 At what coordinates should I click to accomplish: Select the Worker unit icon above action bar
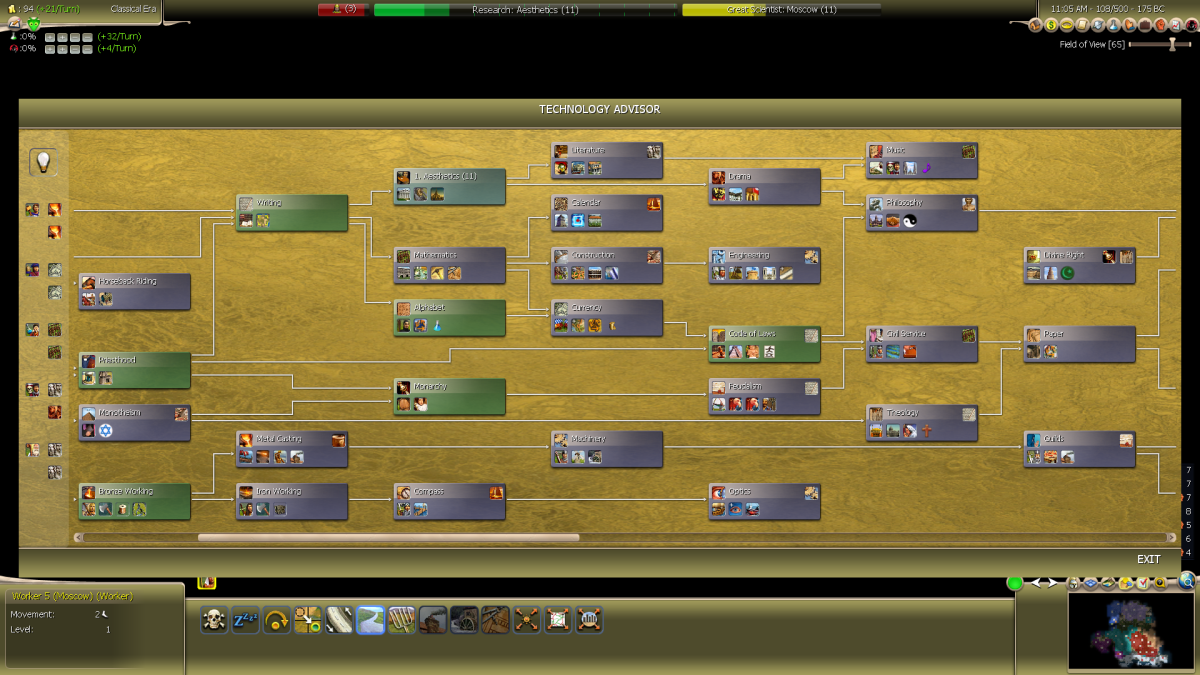click(207, 581)
